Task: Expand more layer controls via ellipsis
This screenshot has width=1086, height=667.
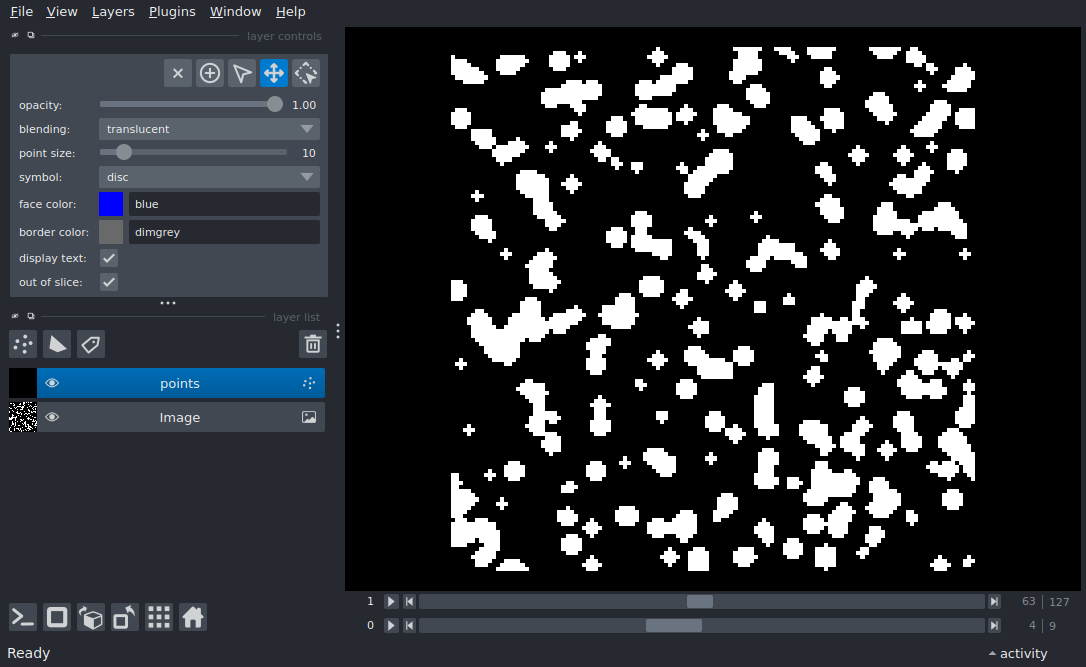Action: click(x=168, y=303)
